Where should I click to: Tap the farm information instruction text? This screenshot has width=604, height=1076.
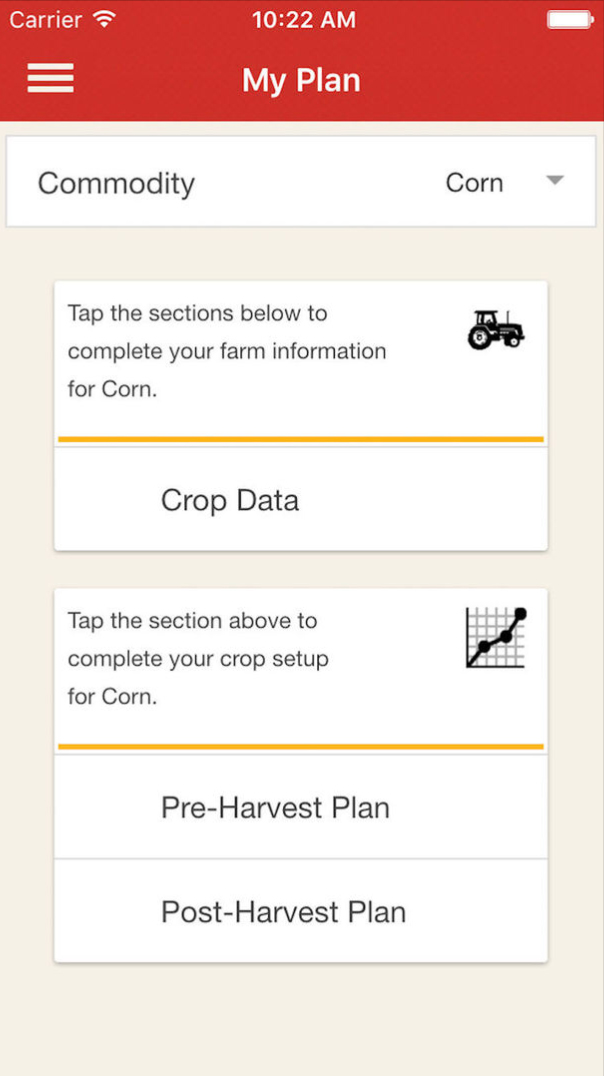click(x=227, y=351)
